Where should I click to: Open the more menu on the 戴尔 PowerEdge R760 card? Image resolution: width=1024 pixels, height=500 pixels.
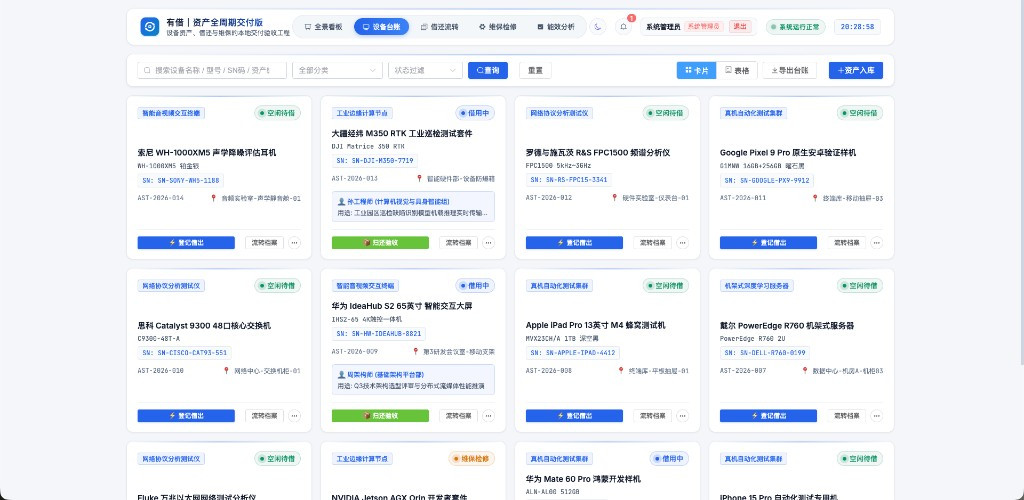pos(876,415)
